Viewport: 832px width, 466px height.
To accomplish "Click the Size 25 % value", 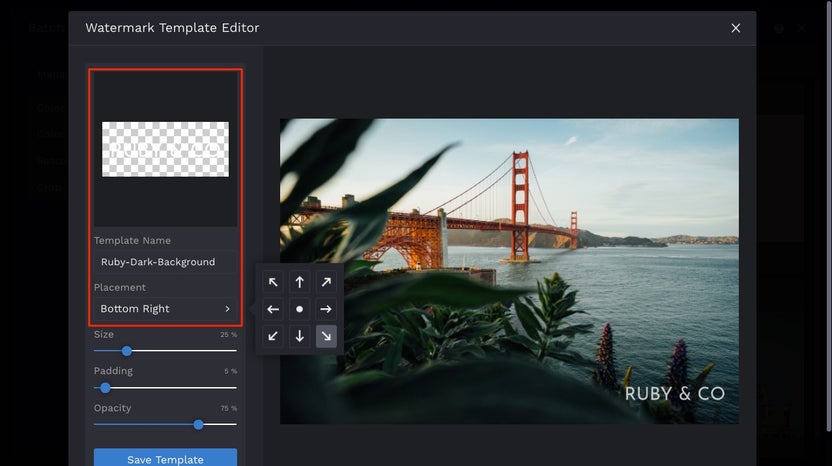I will 229,335.
